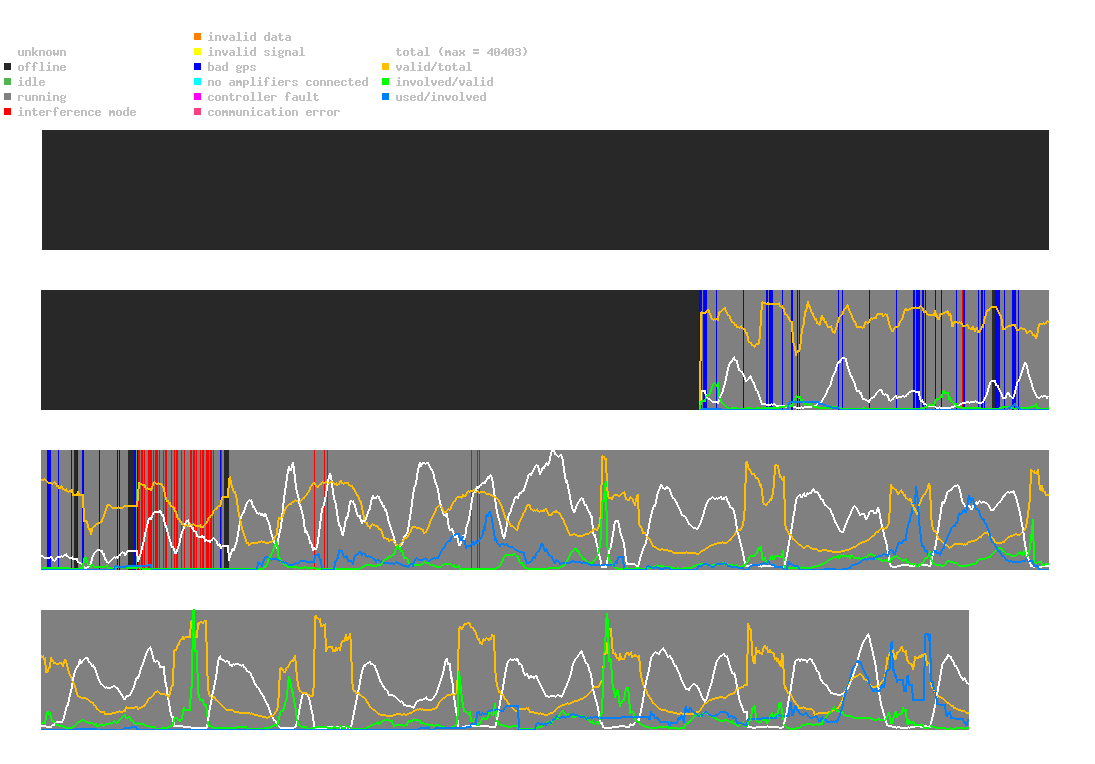Screen dimensions: 1095x764
Task: Click the pink communication error swatch
Action: (x=198, y=112)
